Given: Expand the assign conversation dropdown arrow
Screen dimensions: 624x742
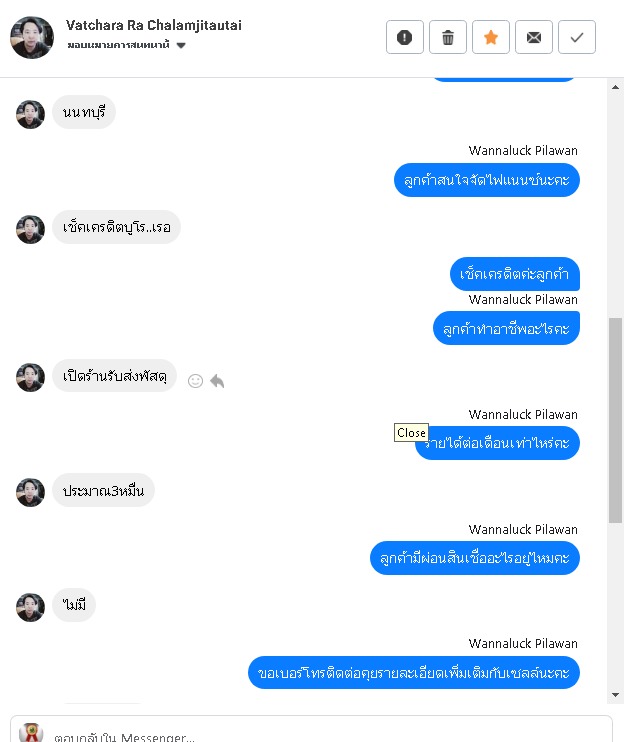Looking at the screenshot, I should tap(181, 45).
